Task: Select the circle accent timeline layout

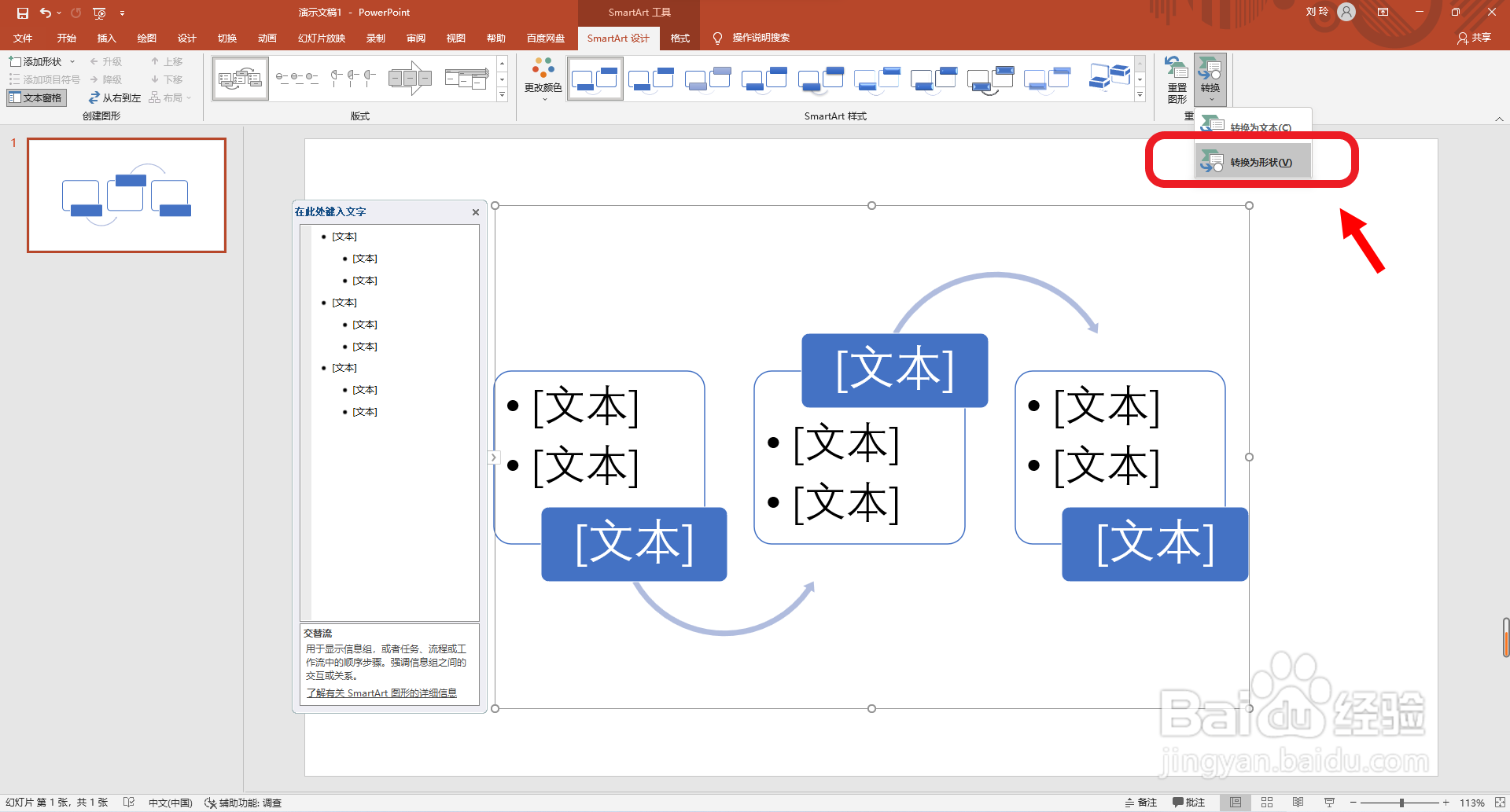Action: point(353,78)
